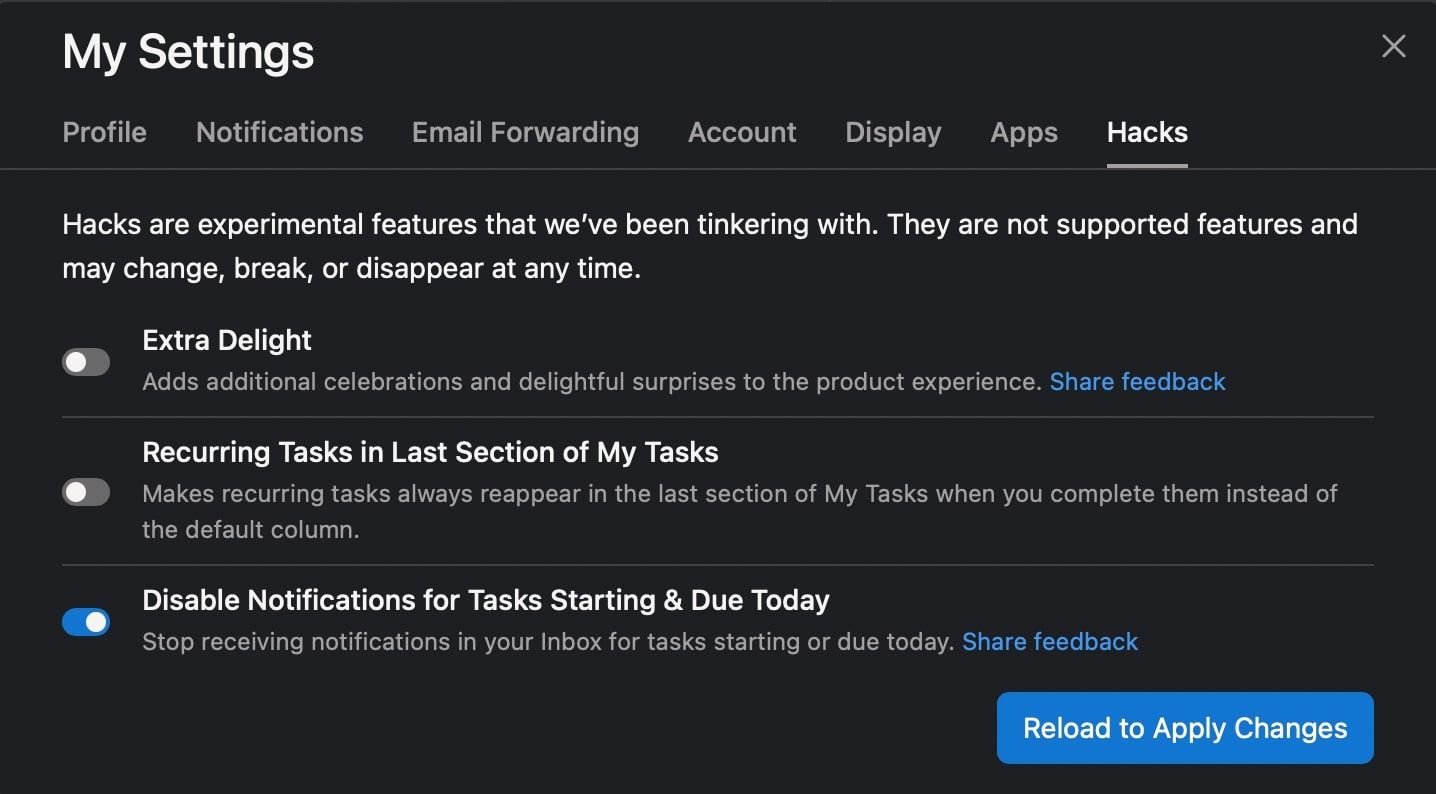Go to the Email Forwarding tab
This screenshot has width=1436, height=794.
point(525,133)
